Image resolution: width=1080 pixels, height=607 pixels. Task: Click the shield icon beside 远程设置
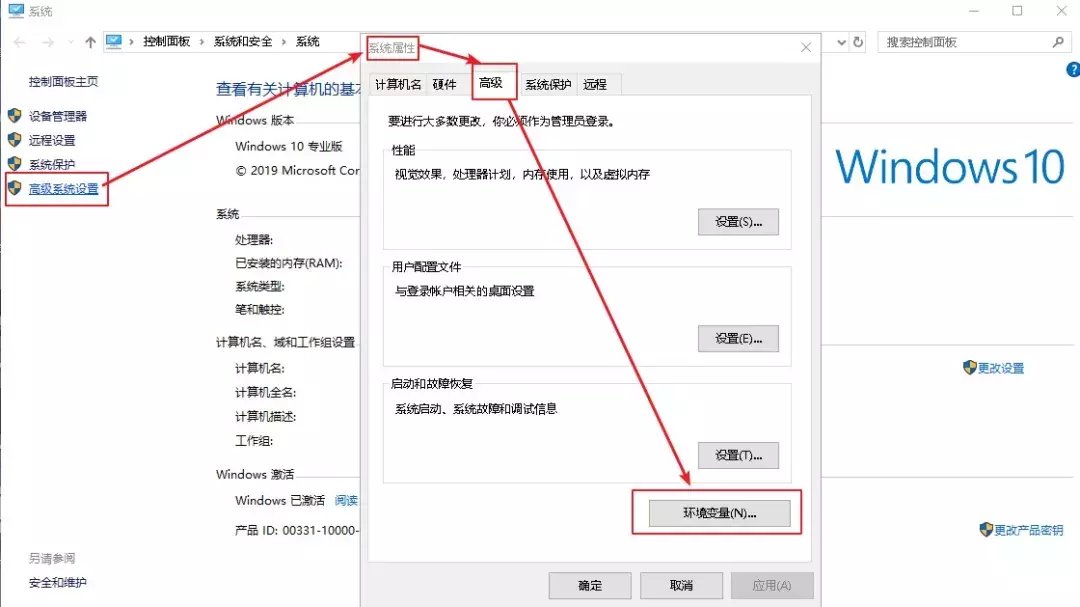coord(14,140)
